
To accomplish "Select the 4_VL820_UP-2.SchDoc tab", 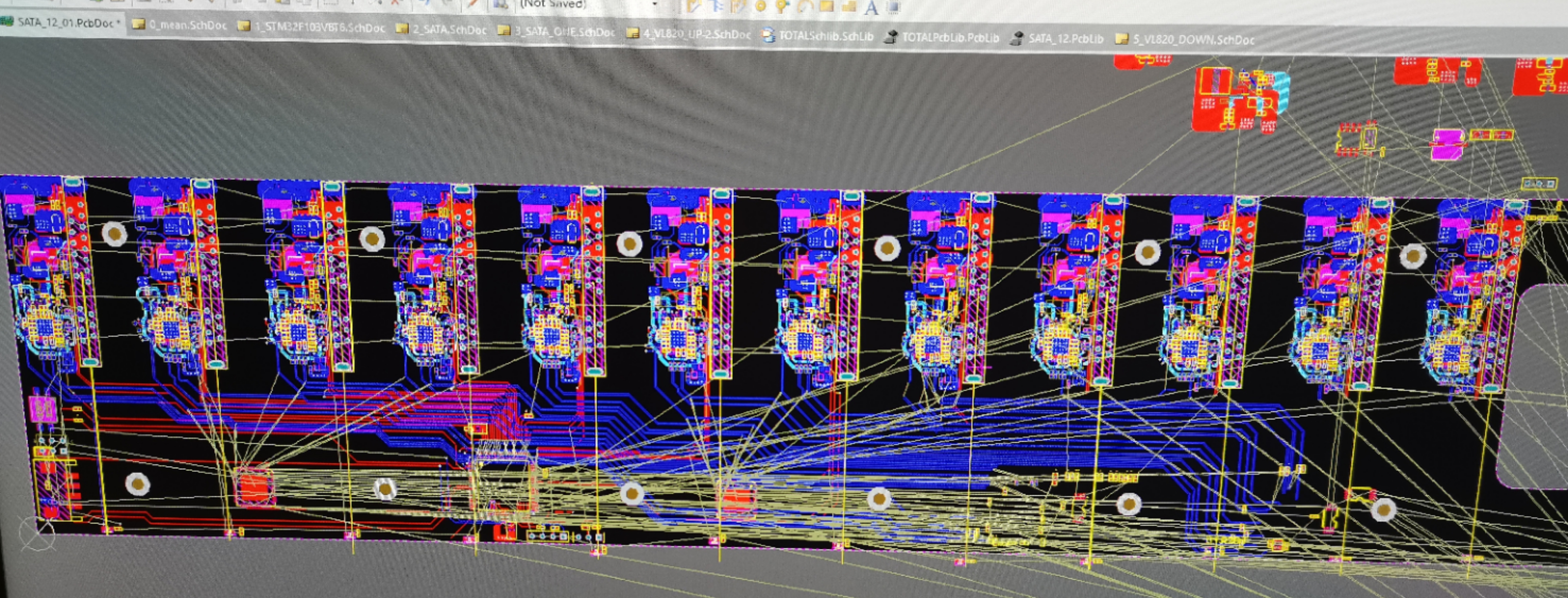I will [689, 33].
